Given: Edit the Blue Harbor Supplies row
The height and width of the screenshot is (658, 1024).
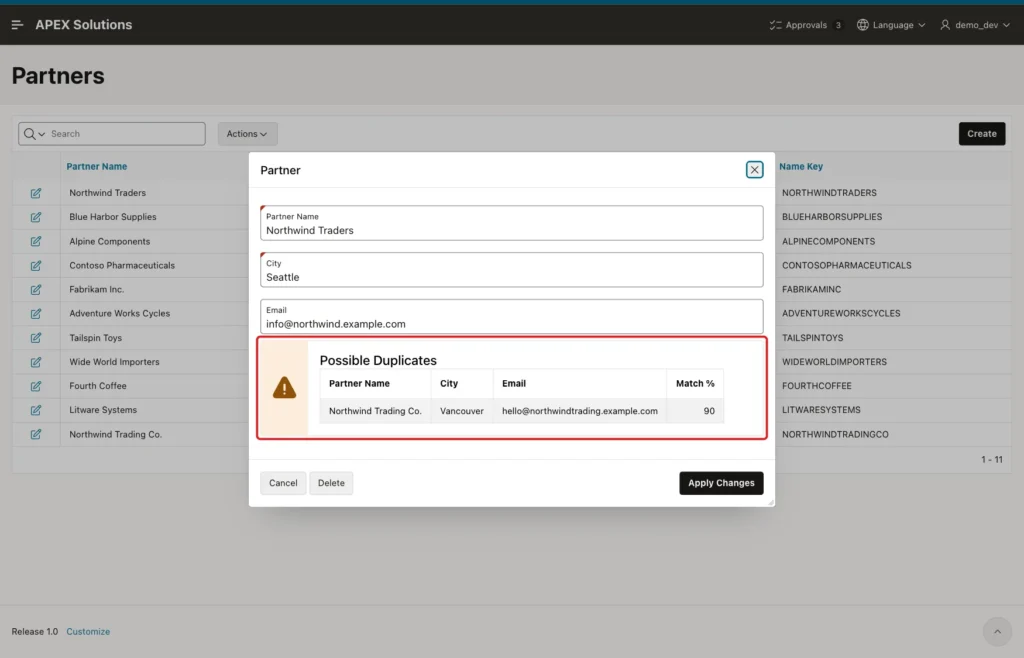Looking at the screenshot, I should tap(36, 217).
